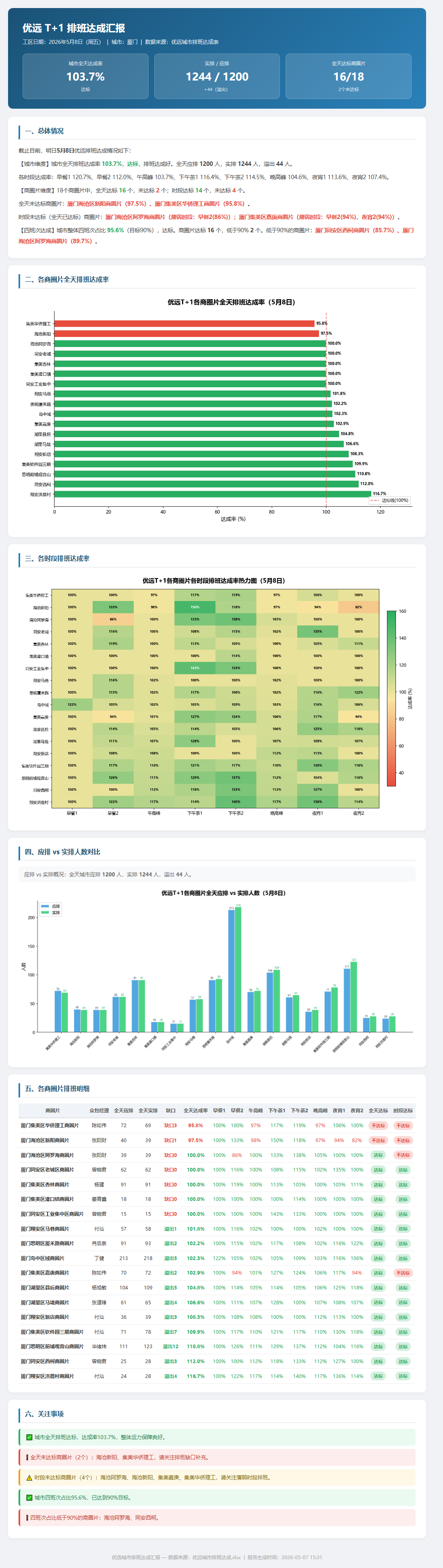Screen dimensions: 443x1568
Task: Click the red 集美华侨理工 95.8% bar
Action: tap(184, 324)
